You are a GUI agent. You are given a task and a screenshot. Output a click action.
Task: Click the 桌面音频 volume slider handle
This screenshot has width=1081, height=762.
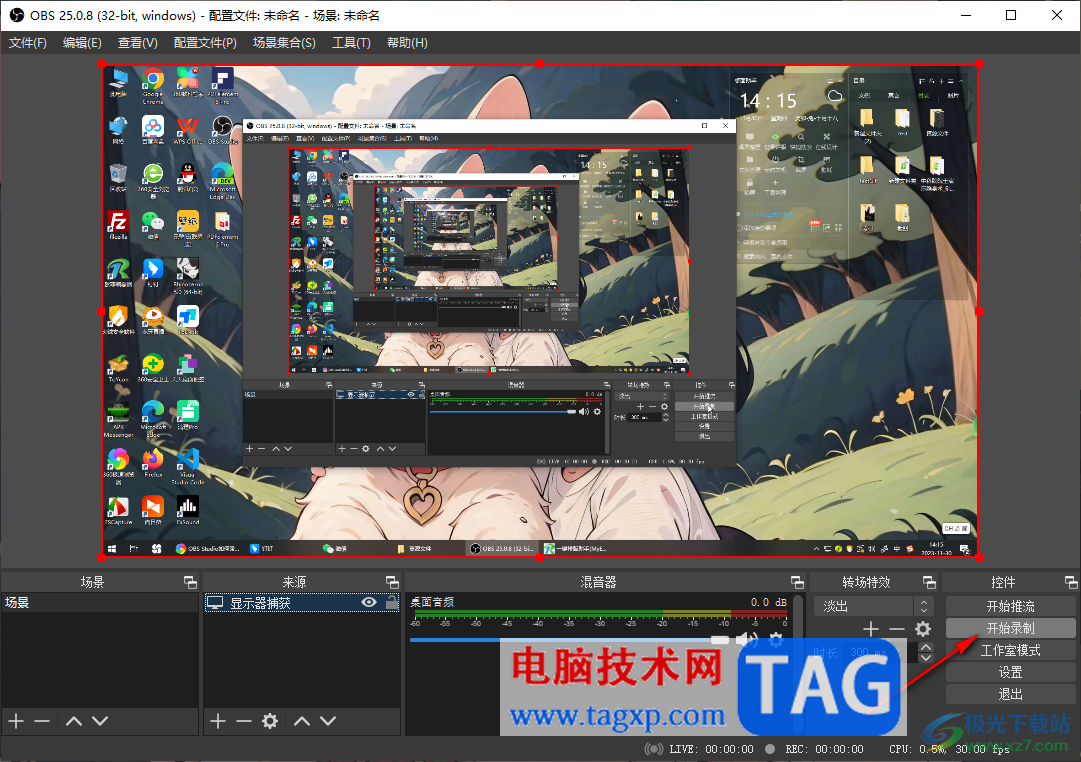coord(720,640)
